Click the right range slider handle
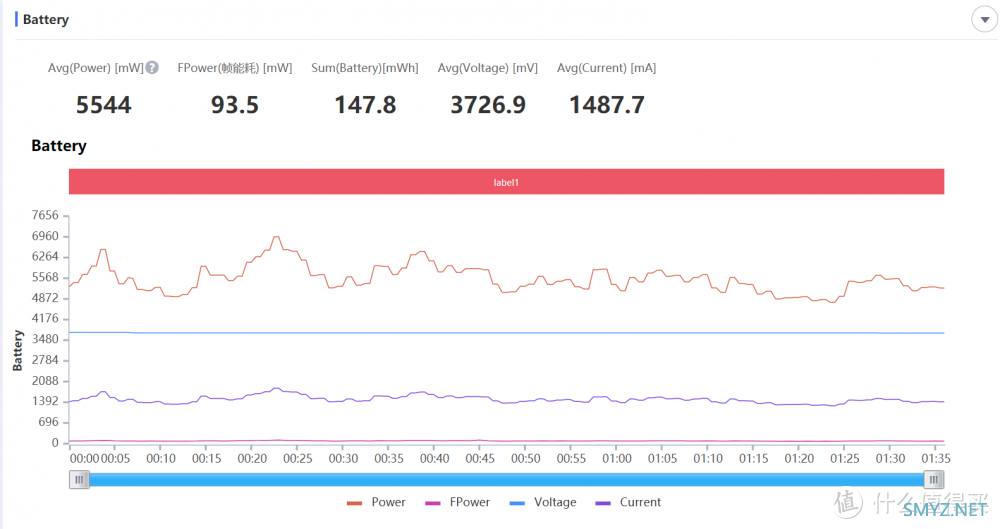 click(934, 480)
